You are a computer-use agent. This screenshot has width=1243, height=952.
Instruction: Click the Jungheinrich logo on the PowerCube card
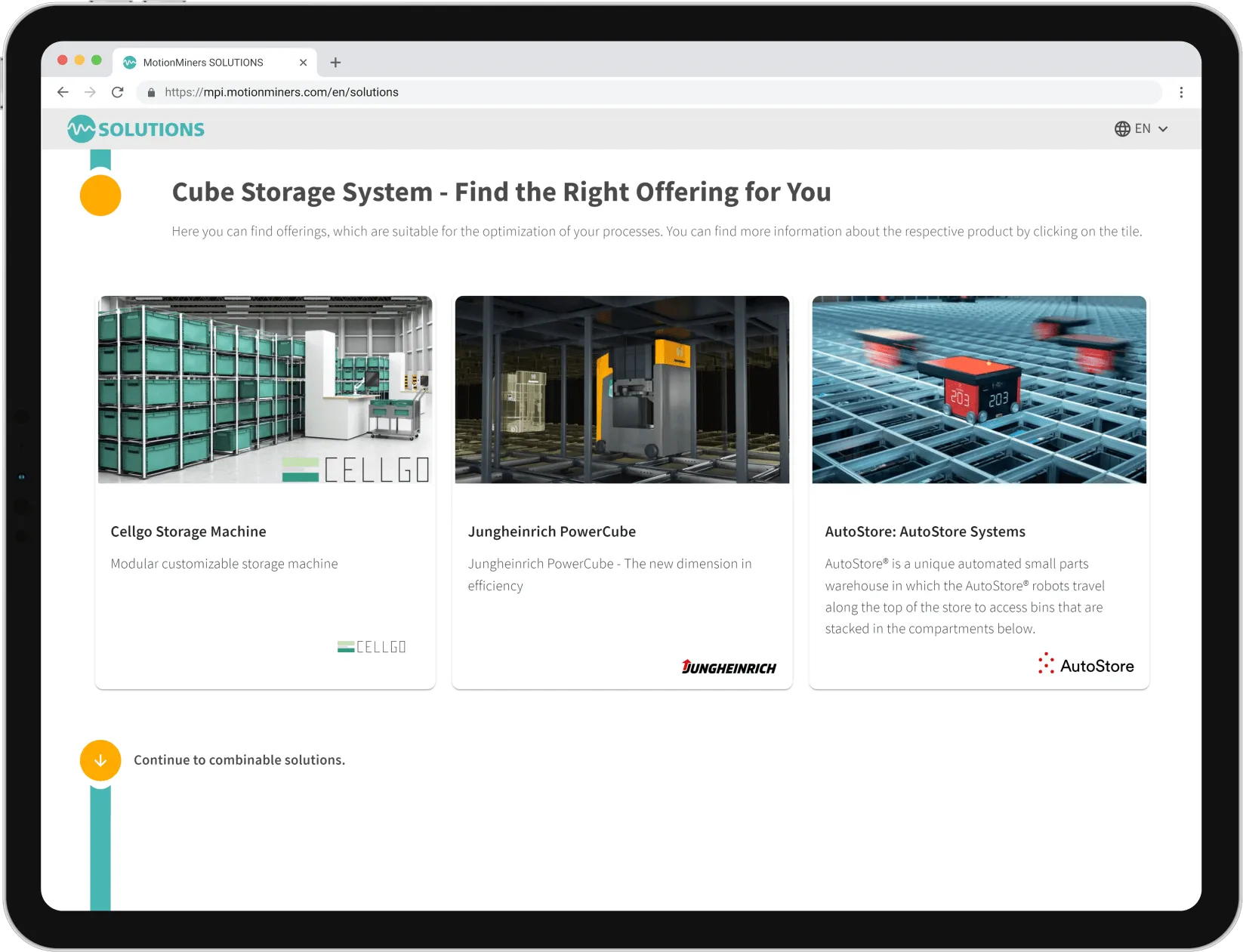(x=728, y=667)
